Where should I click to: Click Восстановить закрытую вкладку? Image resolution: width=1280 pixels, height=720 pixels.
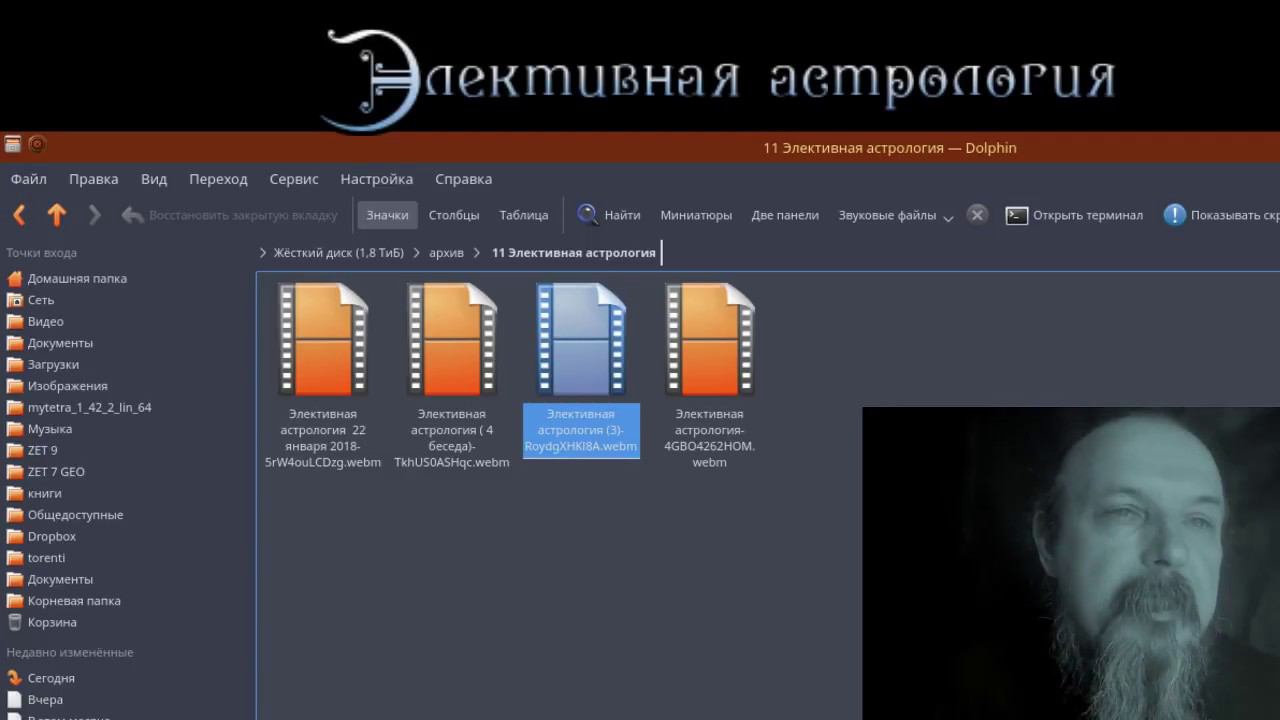coord(229,215)
